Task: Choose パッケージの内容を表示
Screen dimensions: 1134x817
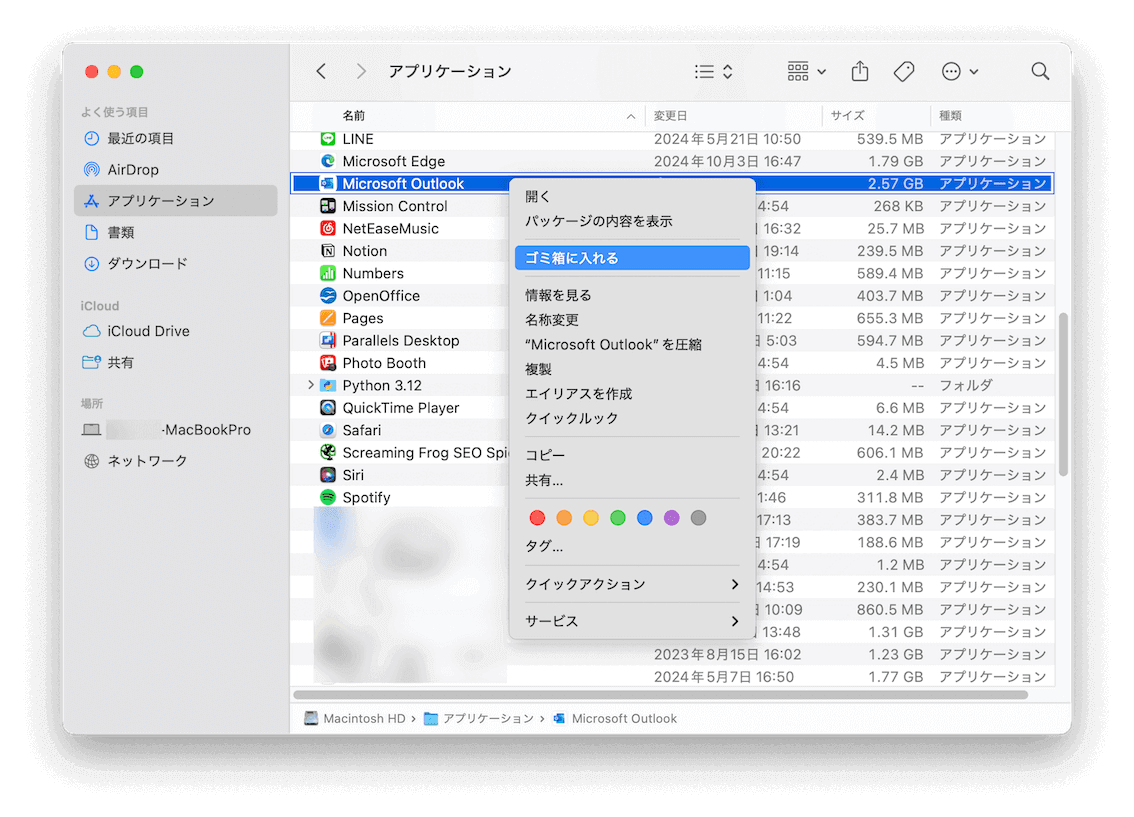Action: (632, 221)
